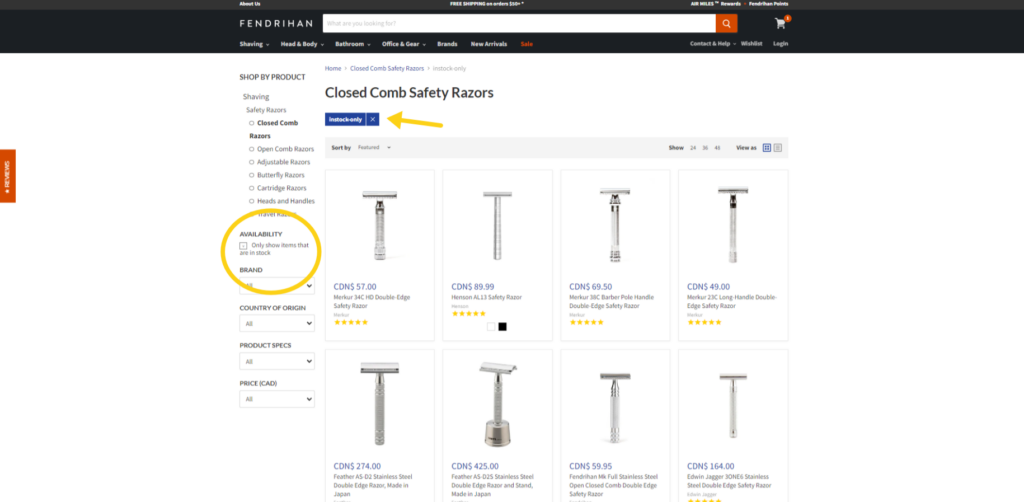The image size is (1024, 502).
Task: Click the Fendrihan logo
Action: (276, 24)
